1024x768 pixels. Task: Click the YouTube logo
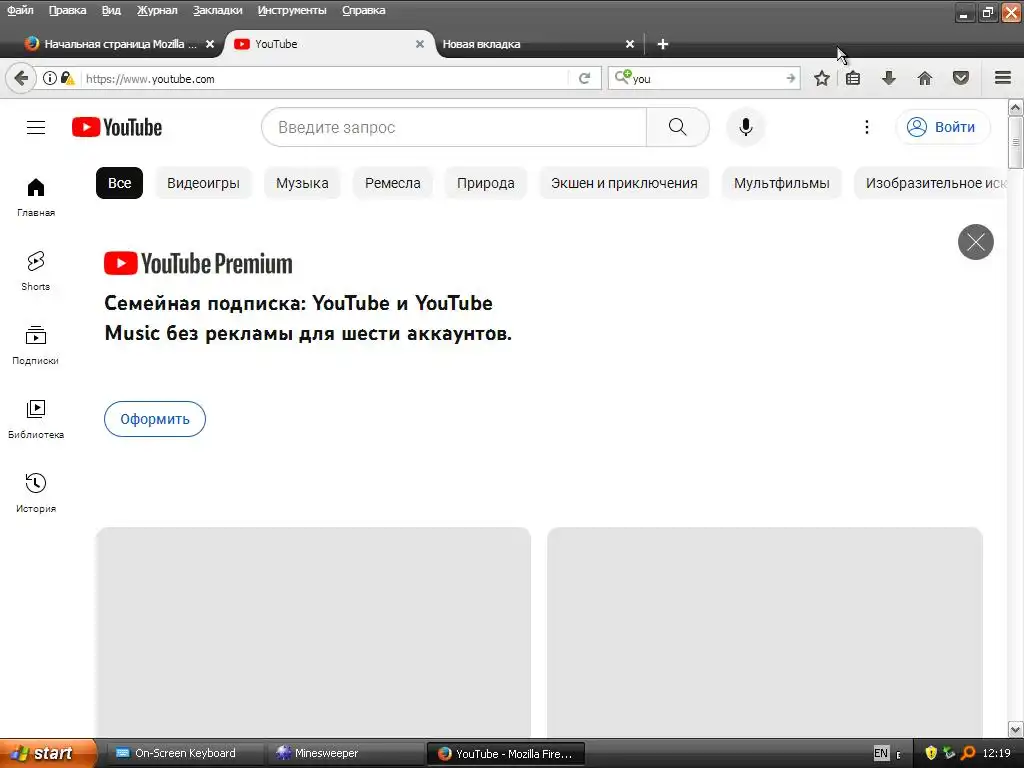coord(117,127)
